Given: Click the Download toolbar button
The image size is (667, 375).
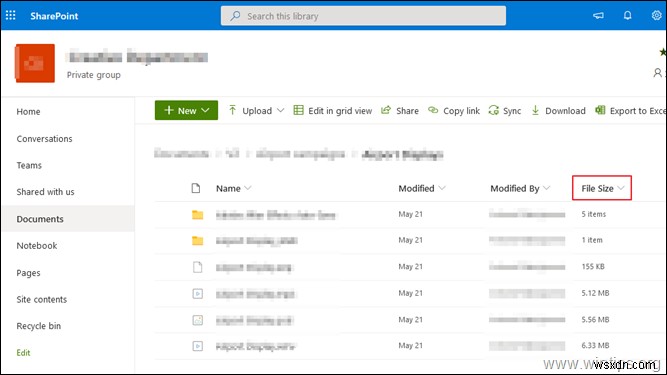Looking at the screenshot, I should pyautogui.click(x=558, y=111).
